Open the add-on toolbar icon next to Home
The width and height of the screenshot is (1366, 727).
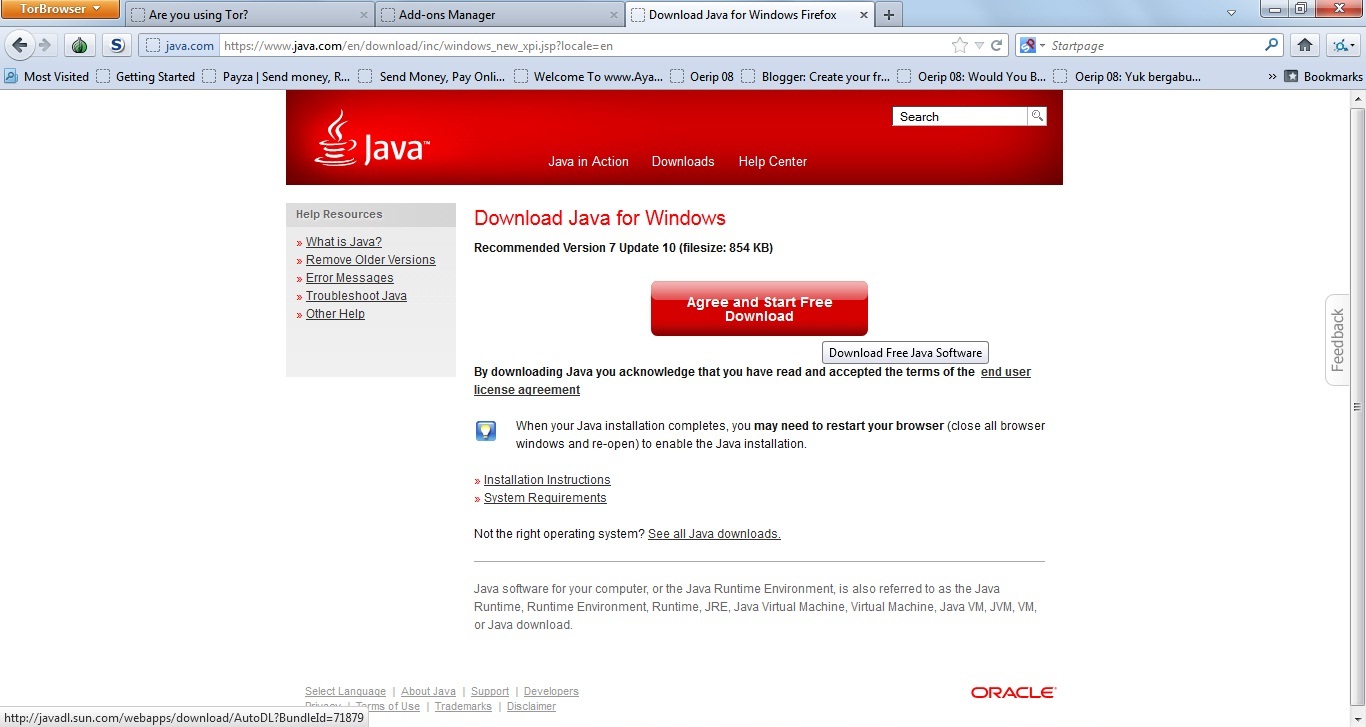click(x=1342, y=45)
